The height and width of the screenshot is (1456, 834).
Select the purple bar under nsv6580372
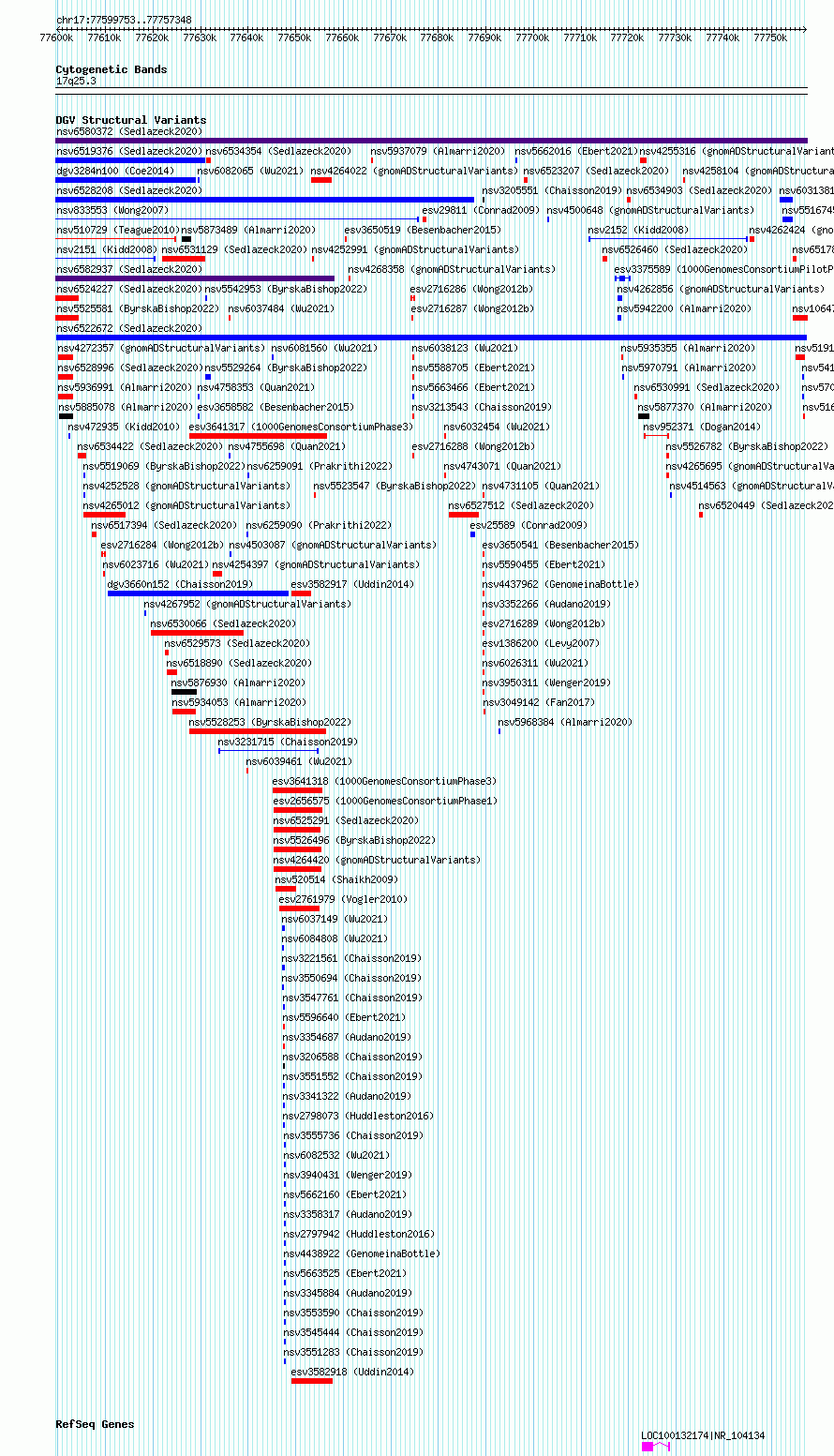pyautogui.click(x=431, y=141)
